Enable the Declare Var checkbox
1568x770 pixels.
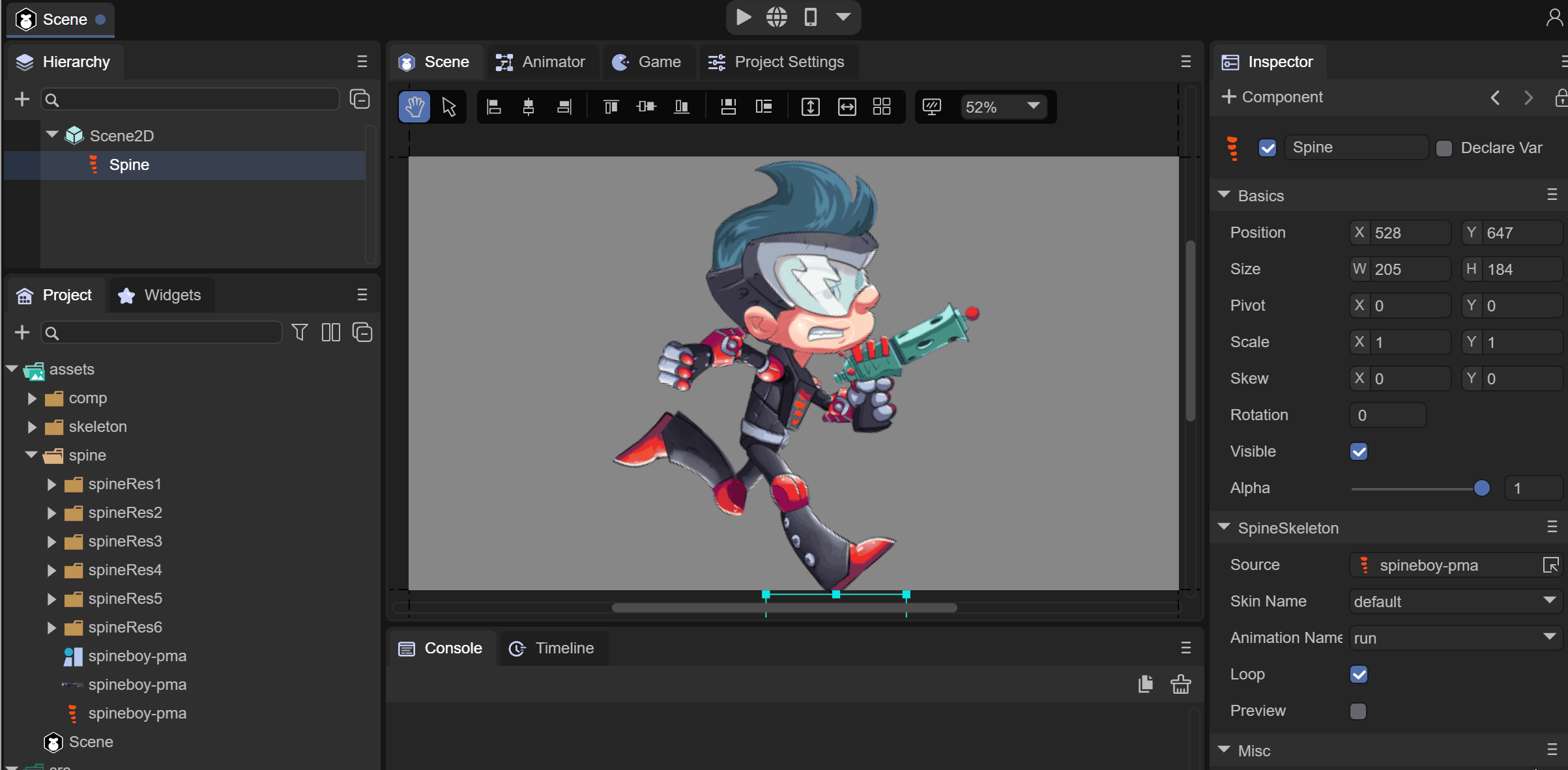1444,148
